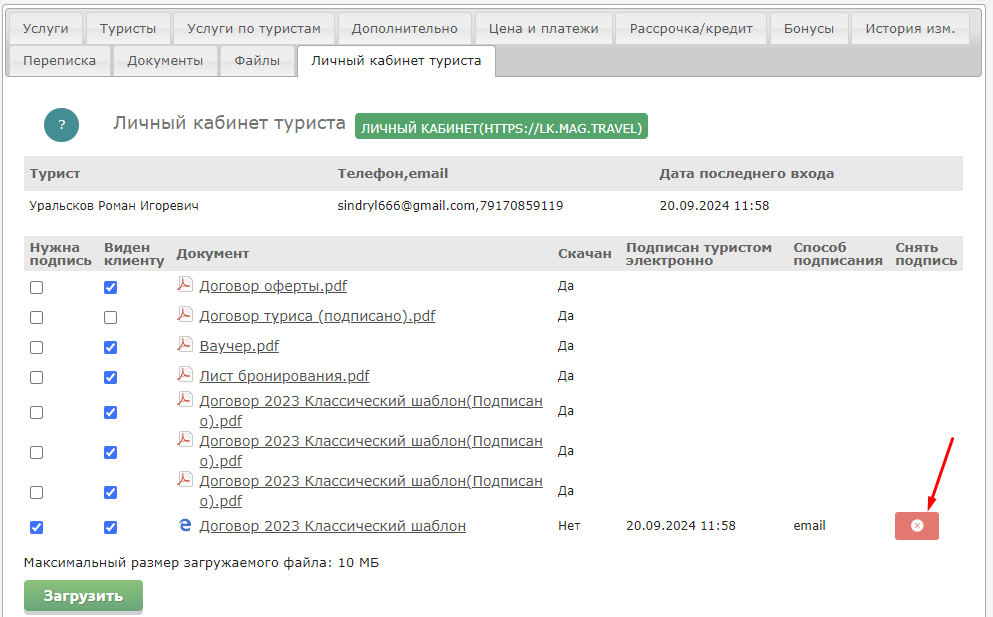Open the Договор оферты.pdf link
The image size is (993, 617).
click(x=273, y=286)
